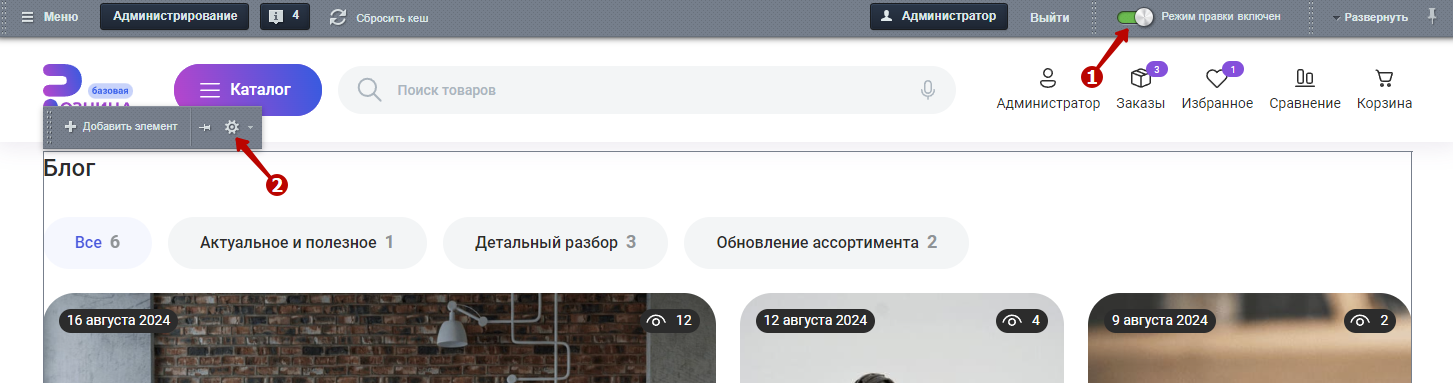
Task: Expand the panel via Развернуть
Action: [x=1370, y=17]
